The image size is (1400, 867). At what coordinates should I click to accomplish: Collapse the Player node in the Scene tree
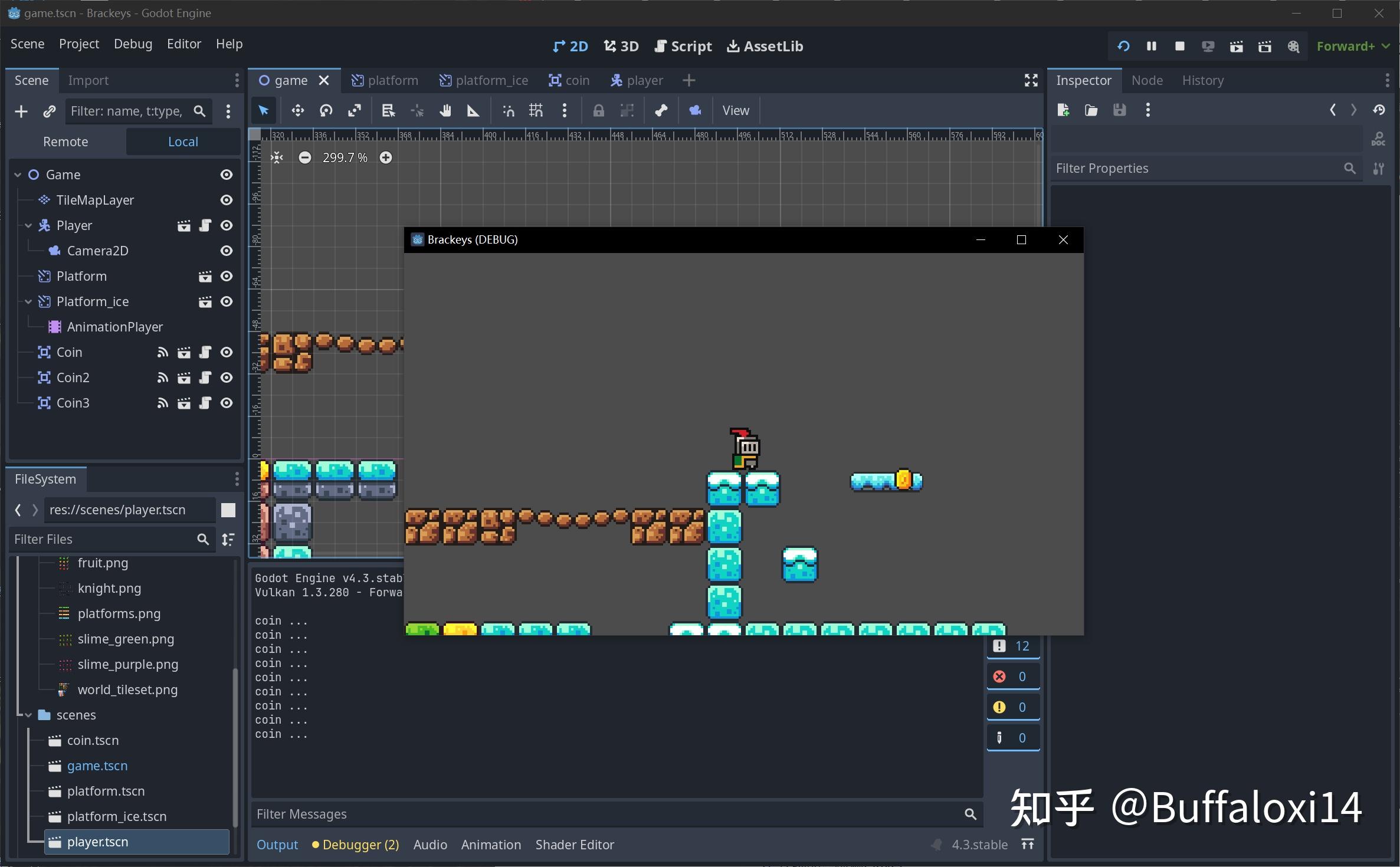pos(28,225)
